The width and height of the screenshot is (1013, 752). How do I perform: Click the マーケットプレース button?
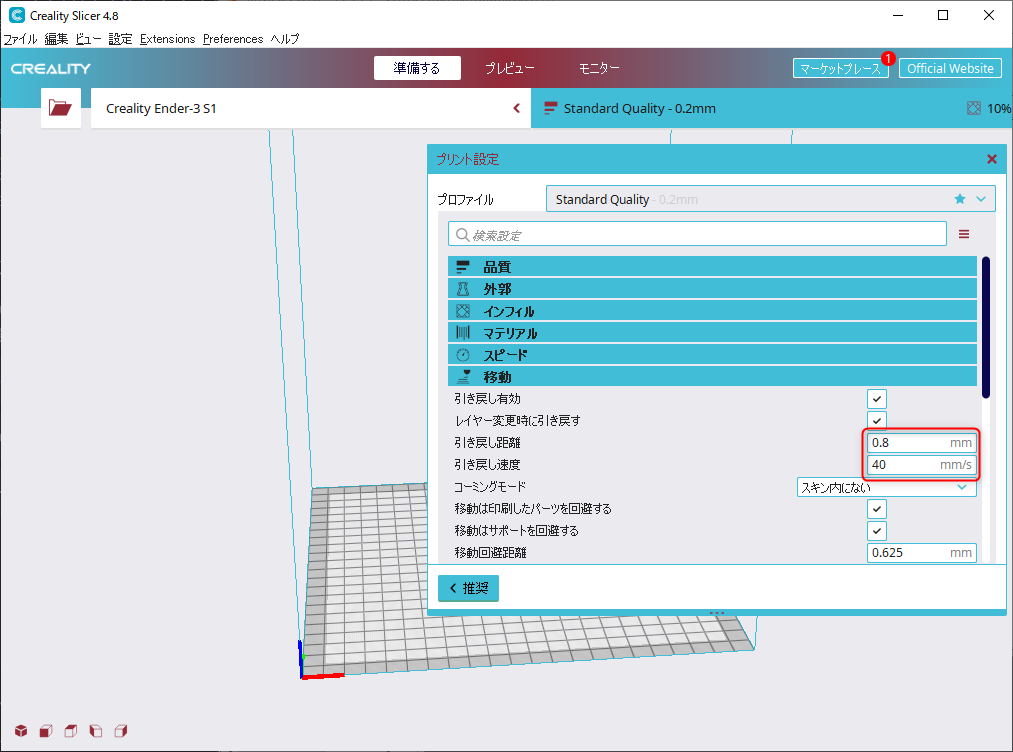(x=841, y=68)
